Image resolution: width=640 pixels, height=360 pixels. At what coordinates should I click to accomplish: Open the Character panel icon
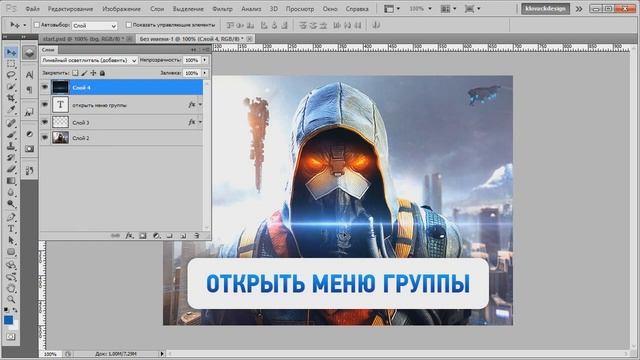[x=29, y=75]
